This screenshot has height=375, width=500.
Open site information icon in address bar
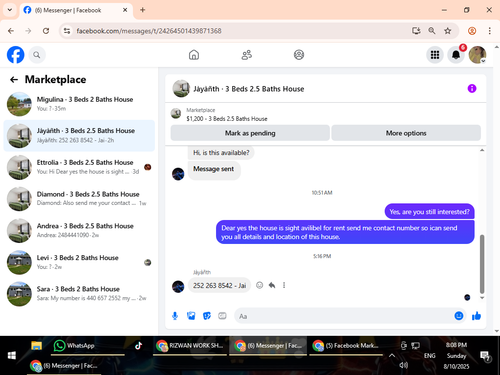[x=67, y=31]
